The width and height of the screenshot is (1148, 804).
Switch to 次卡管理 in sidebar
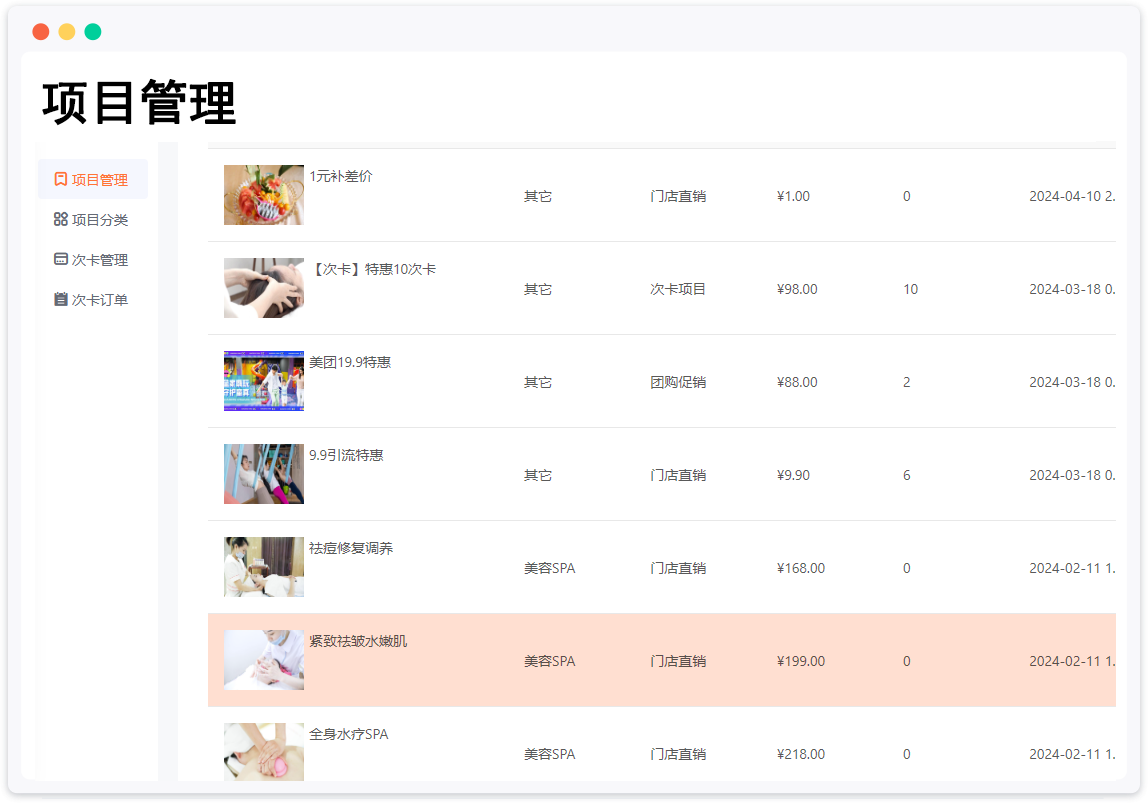point(99,260)
